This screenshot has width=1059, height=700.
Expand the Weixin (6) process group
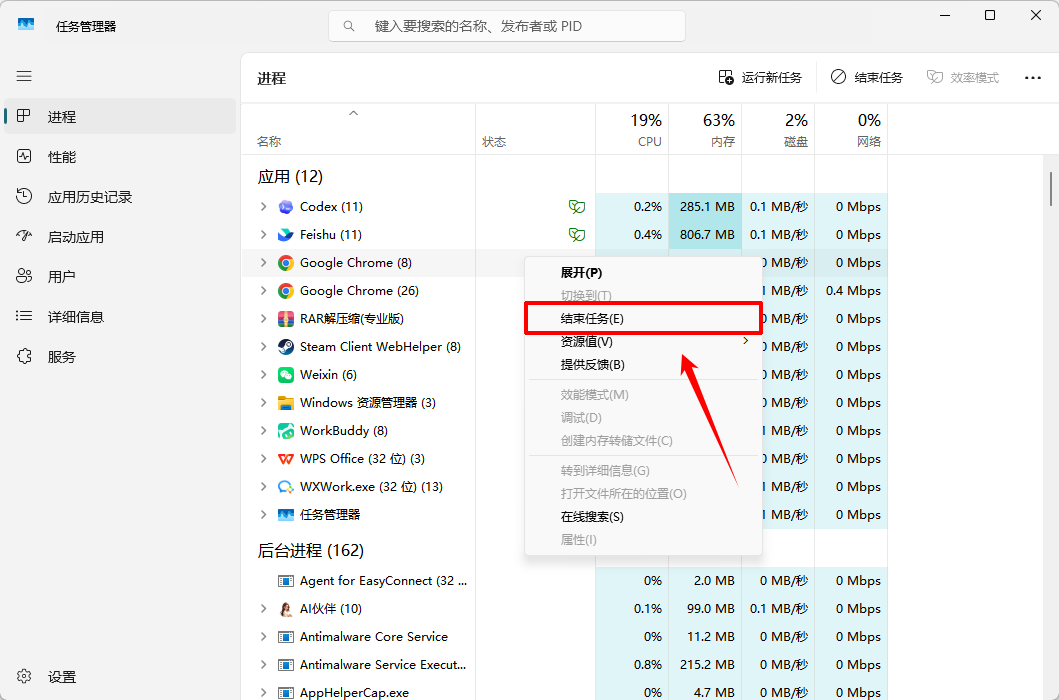point(263,375)
